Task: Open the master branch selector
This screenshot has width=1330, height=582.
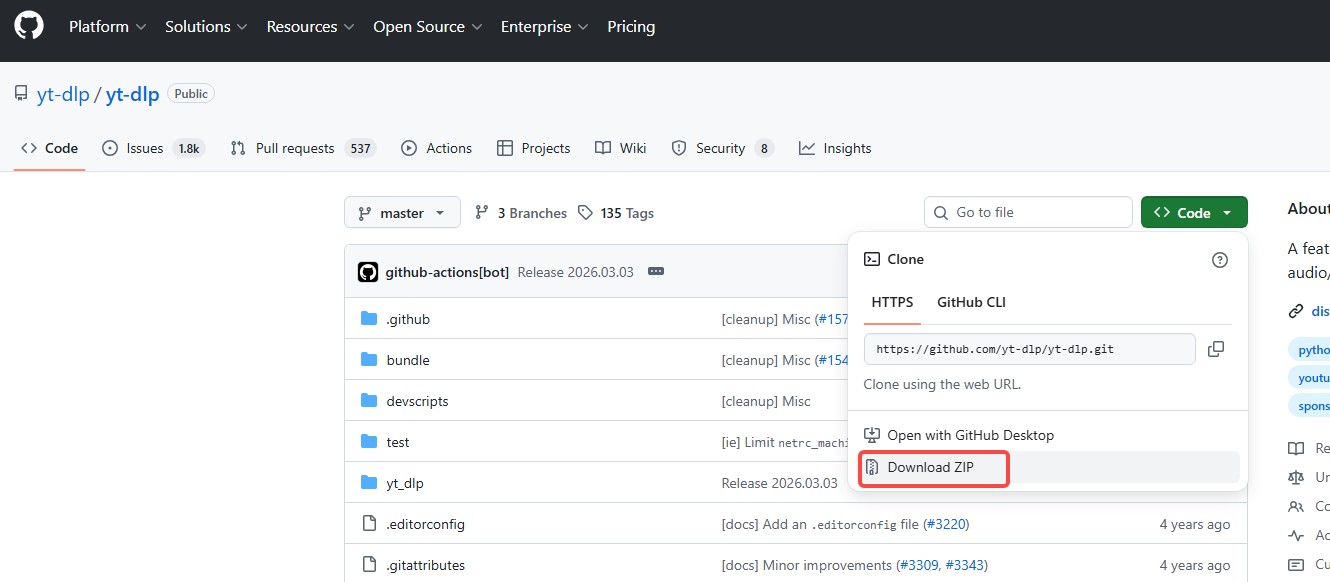Action: (402, 212)
